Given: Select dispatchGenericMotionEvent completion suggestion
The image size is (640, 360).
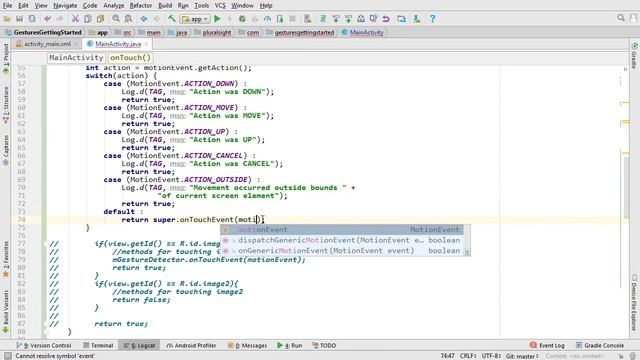Looking at the screenshot, I should click(x=342, y=240).
